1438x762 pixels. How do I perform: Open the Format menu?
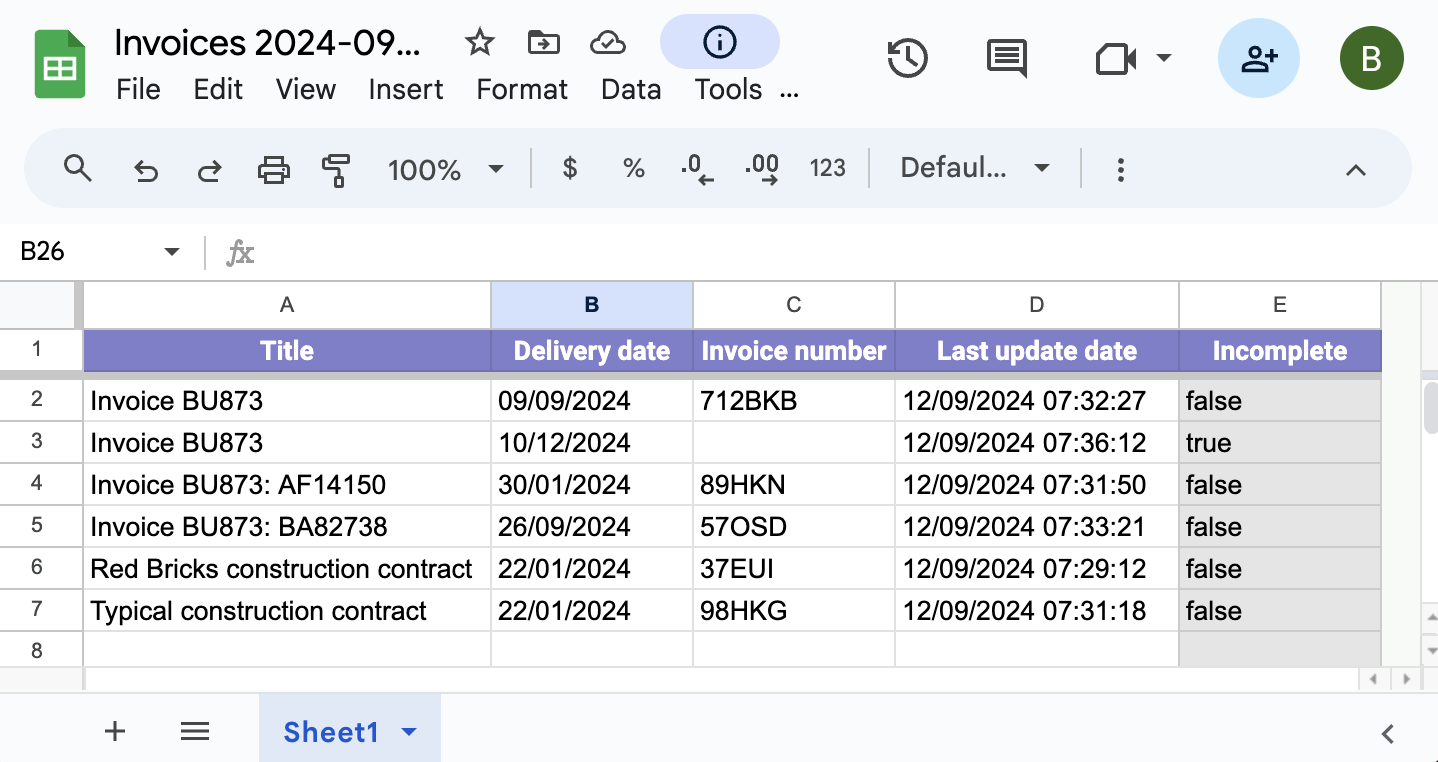(x=522, y=89)
